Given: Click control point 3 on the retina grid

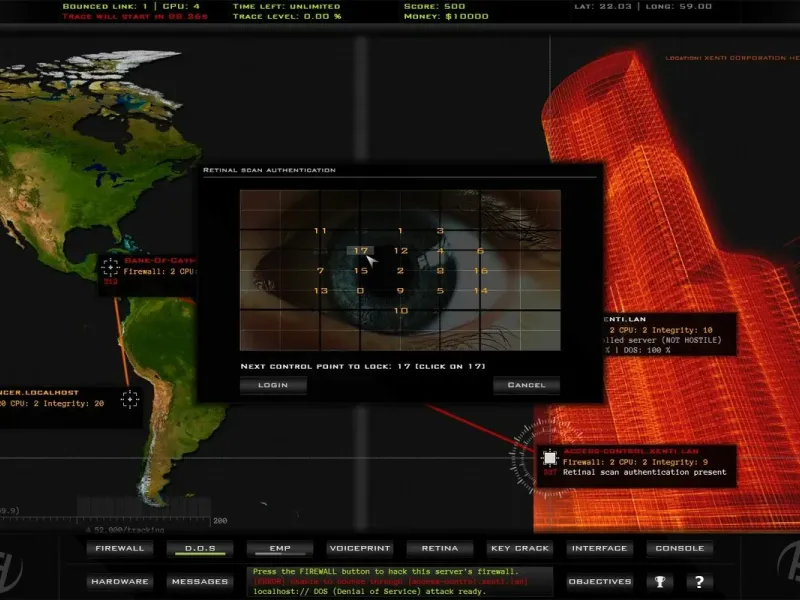Looking at the screenshot, I should 440,231.
